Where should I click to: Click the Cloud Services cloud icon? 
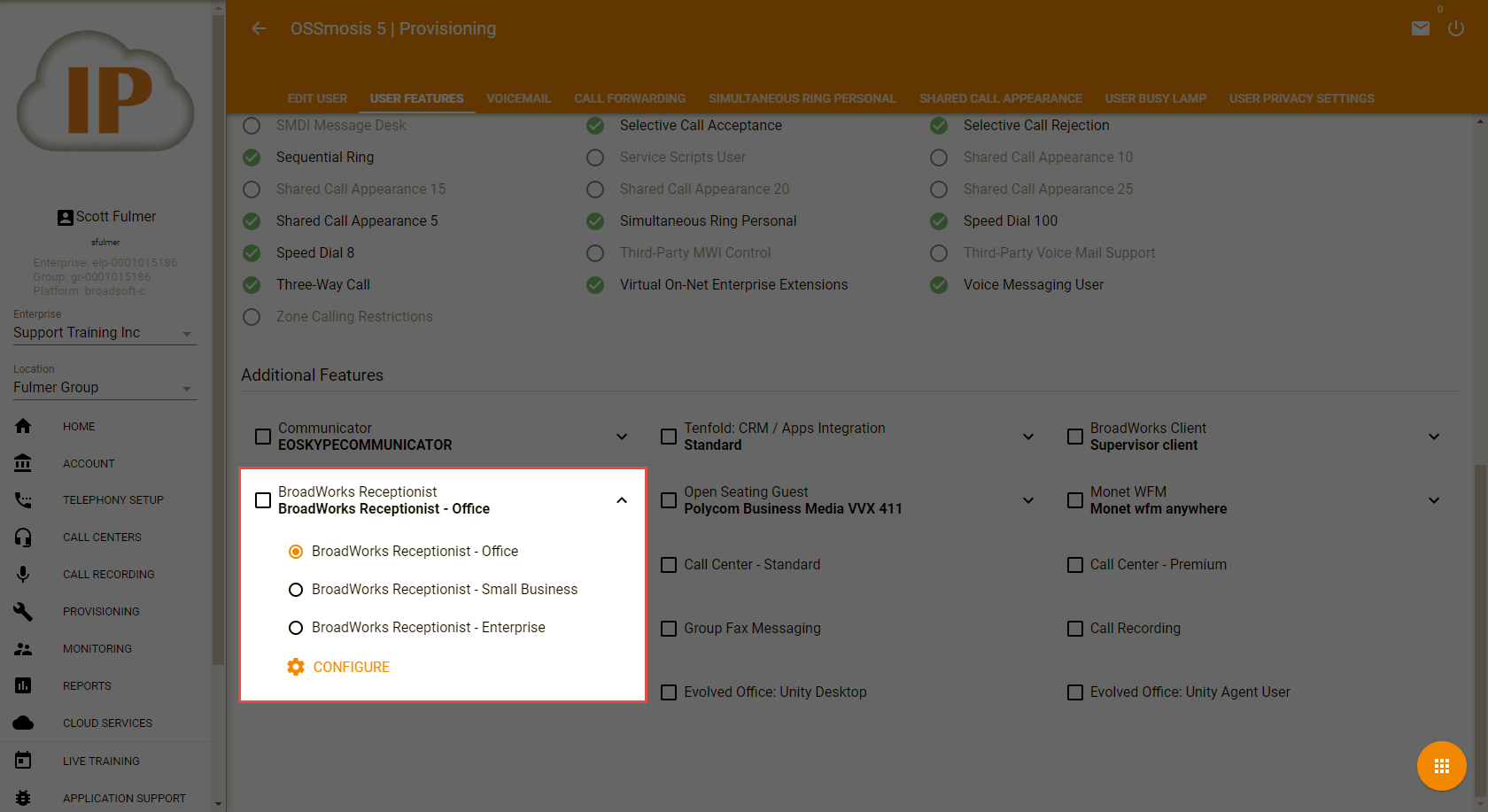(x=24, y=723)
